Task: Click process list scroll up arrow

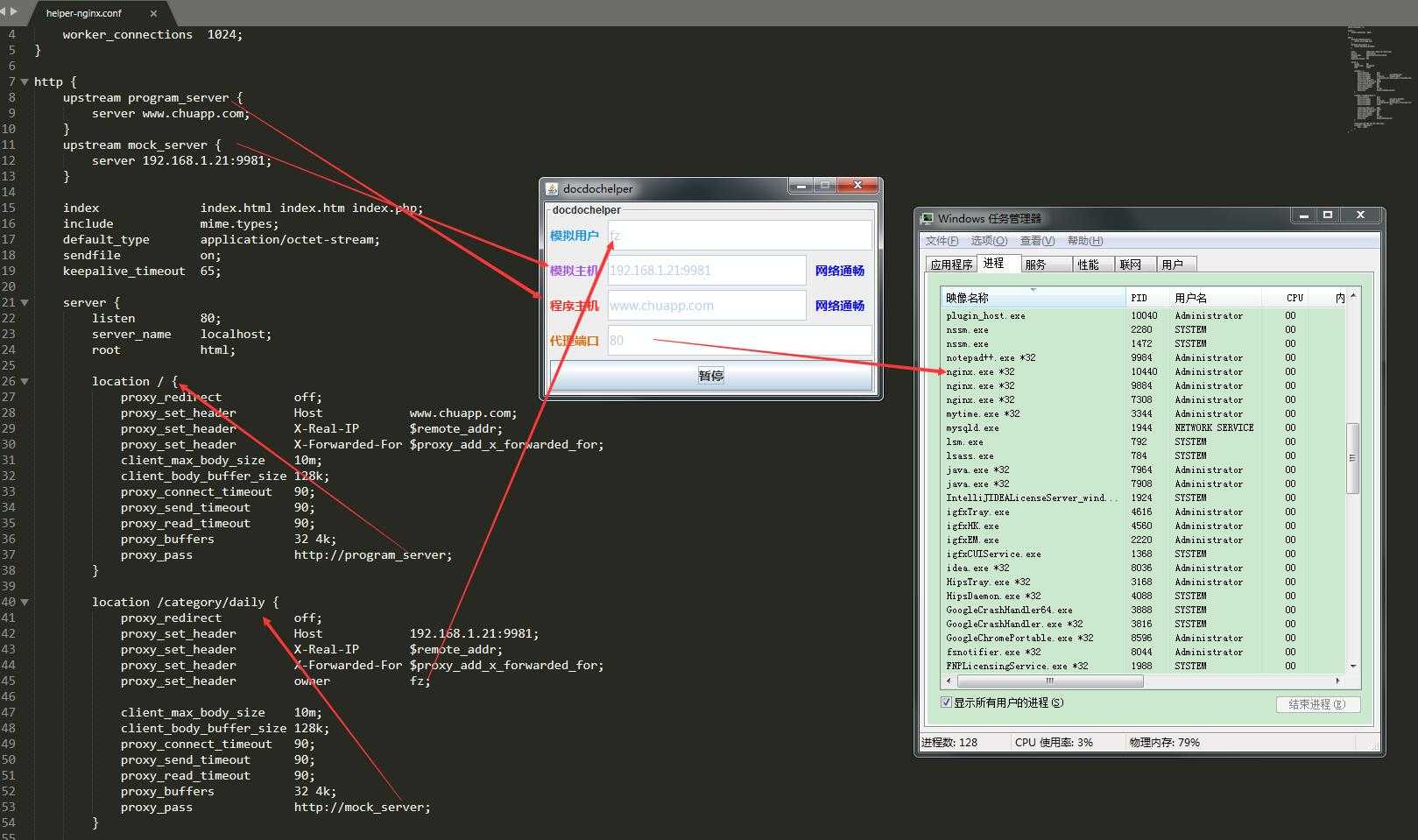Action: pyautogui.click(x=1353, y=295)
